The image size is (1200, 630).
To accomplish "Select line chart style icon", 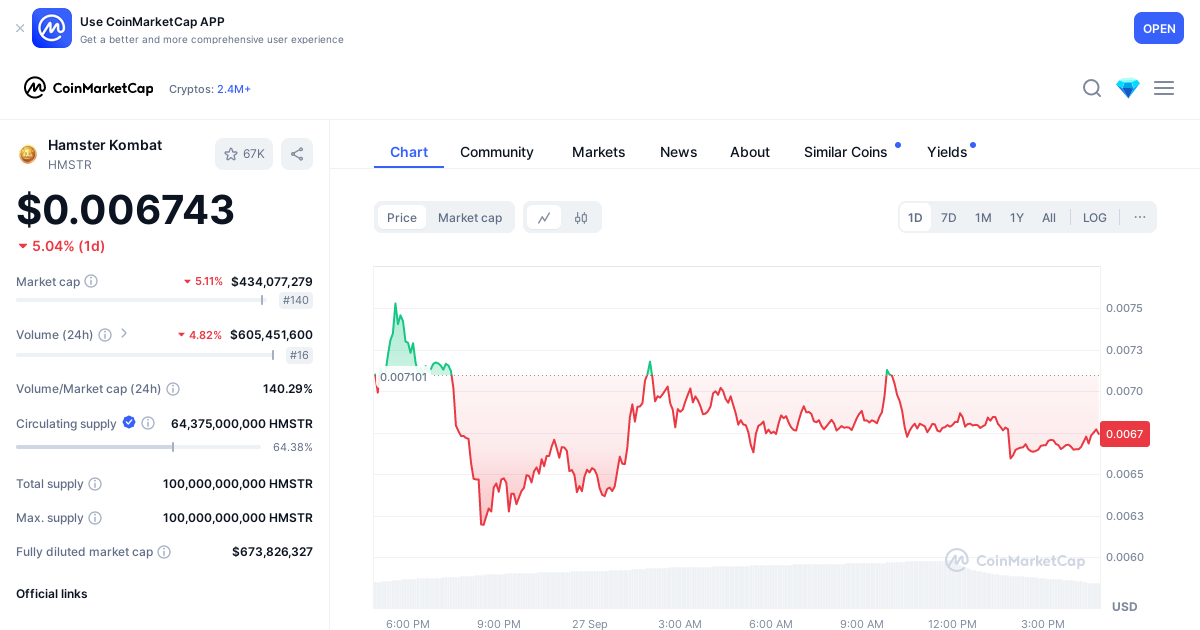I will (544, 217).
